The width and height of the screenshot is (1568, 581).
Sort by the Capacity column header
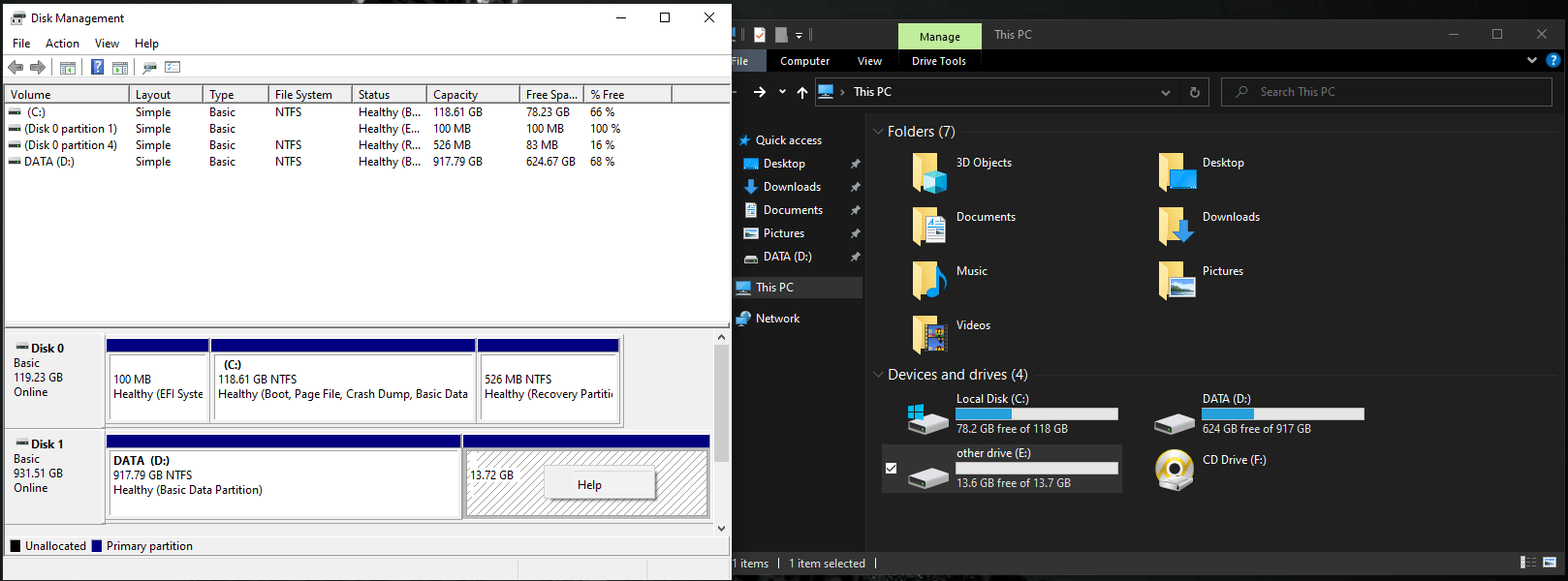click(x=473, y=94)
